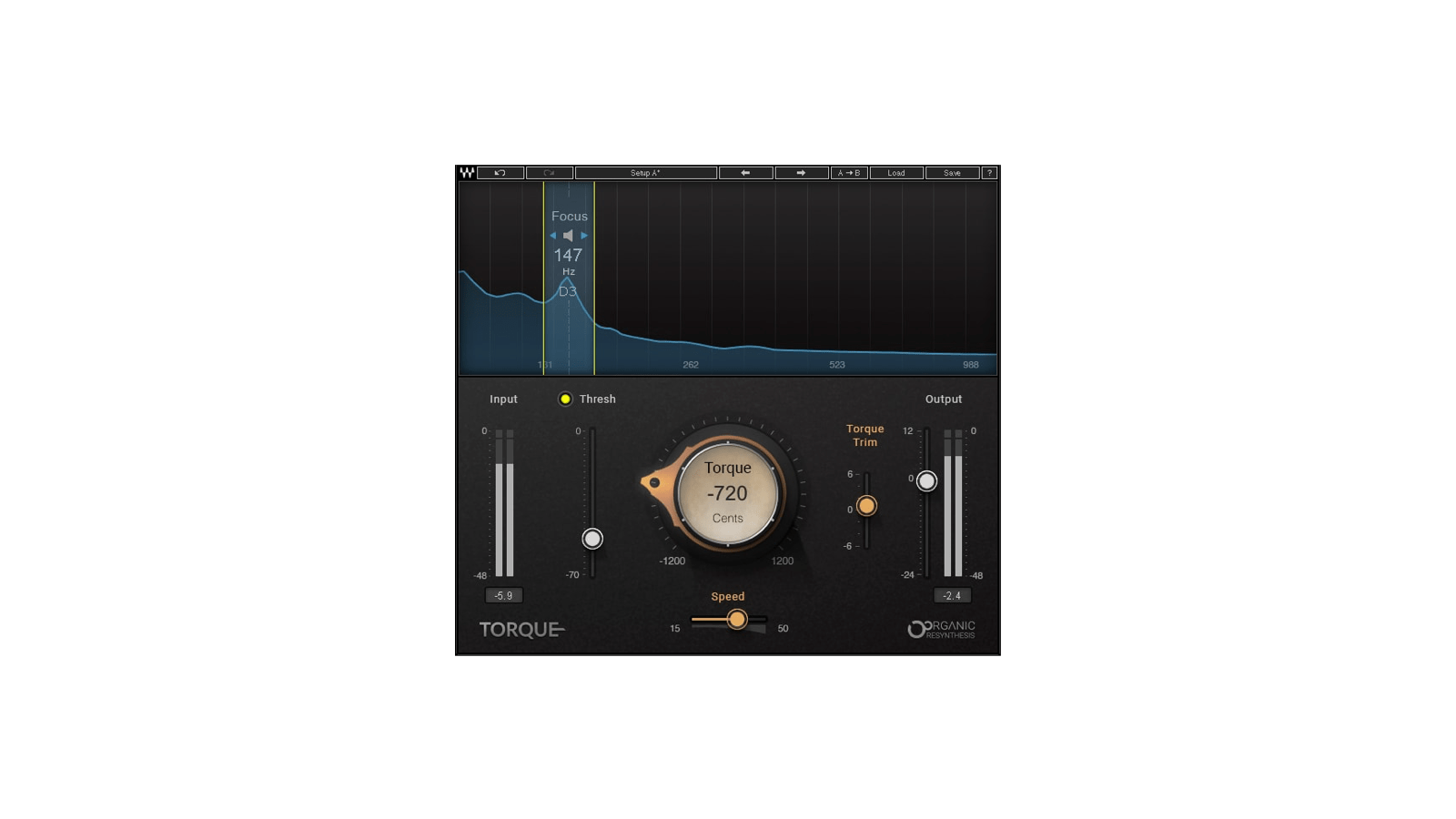Screen dimensions: 1456x819
Task: Click the left yellow Focus boundary line
Action: point(544,278)
